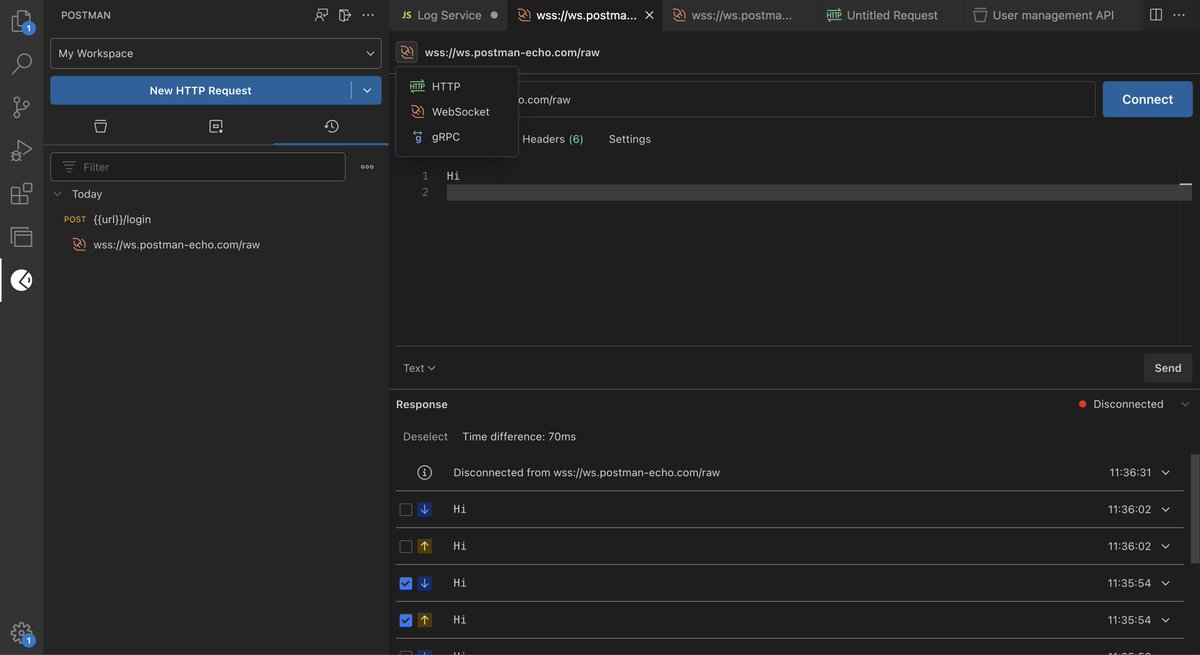Switch to the History clock icon tab
This screenshot has height=655, width=1200.
[331, 126]
